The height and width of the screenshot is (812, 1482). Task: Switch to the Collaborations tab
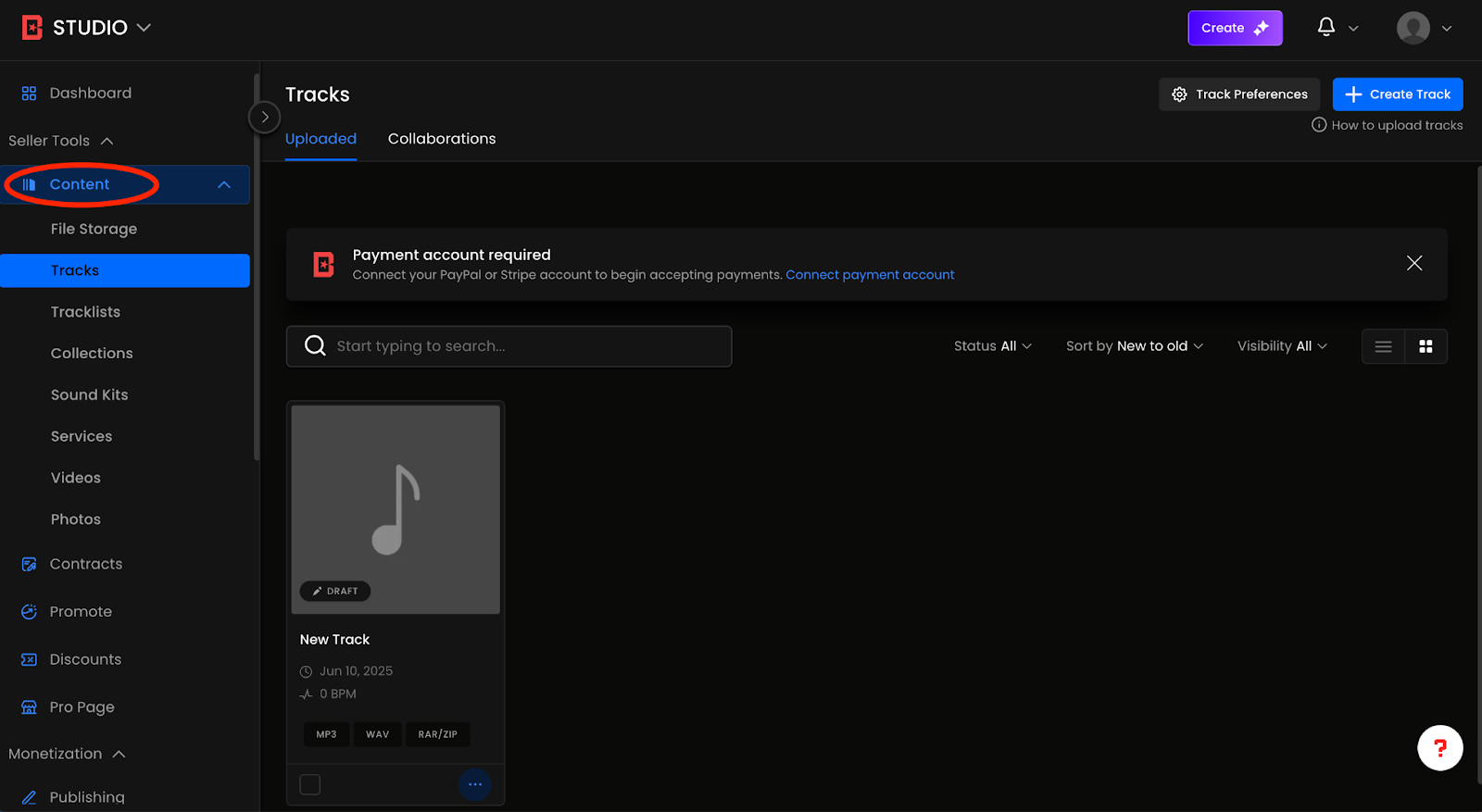(441, 139)
